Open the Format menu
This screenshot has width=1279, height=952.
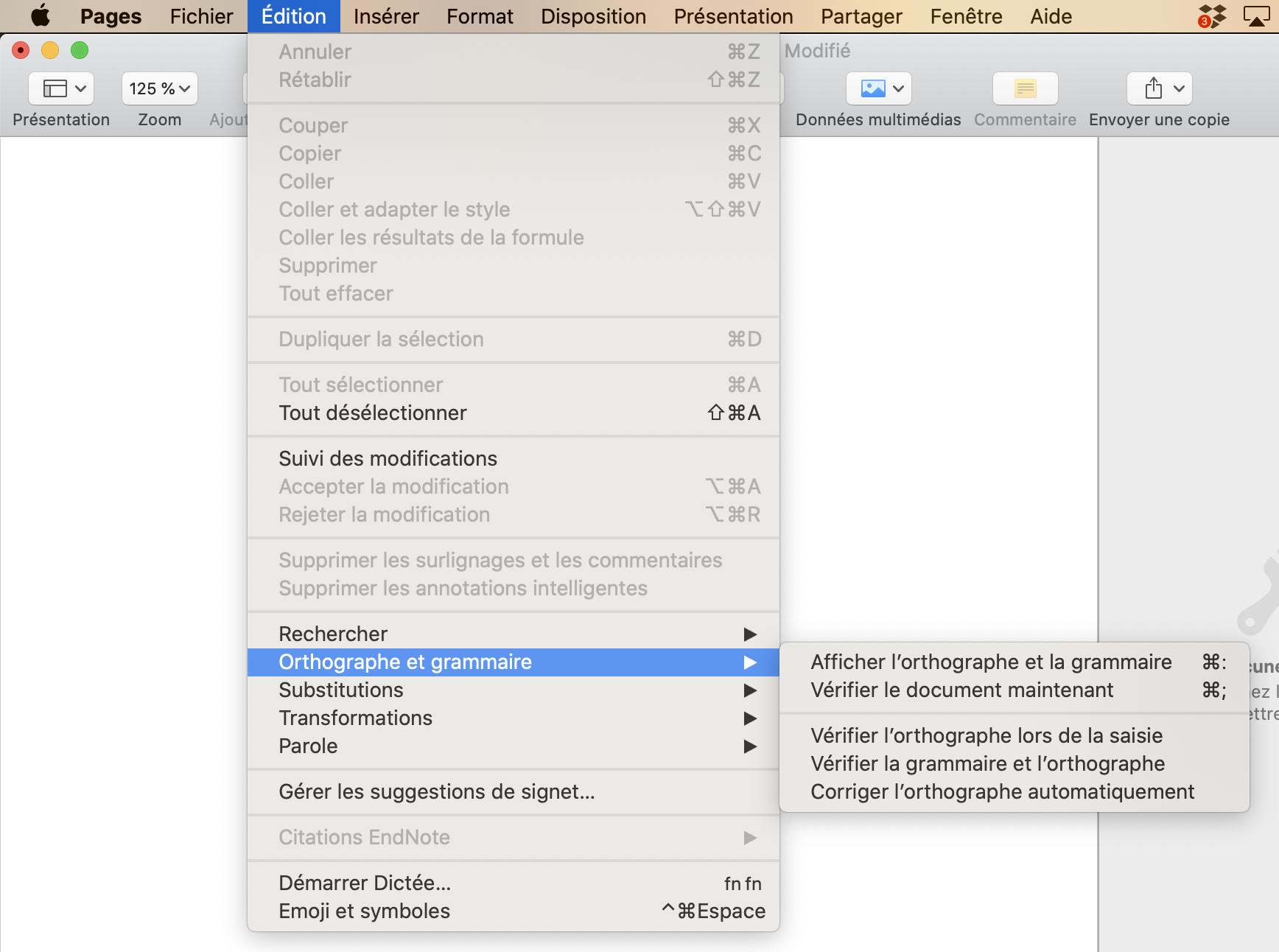point(480,16)
